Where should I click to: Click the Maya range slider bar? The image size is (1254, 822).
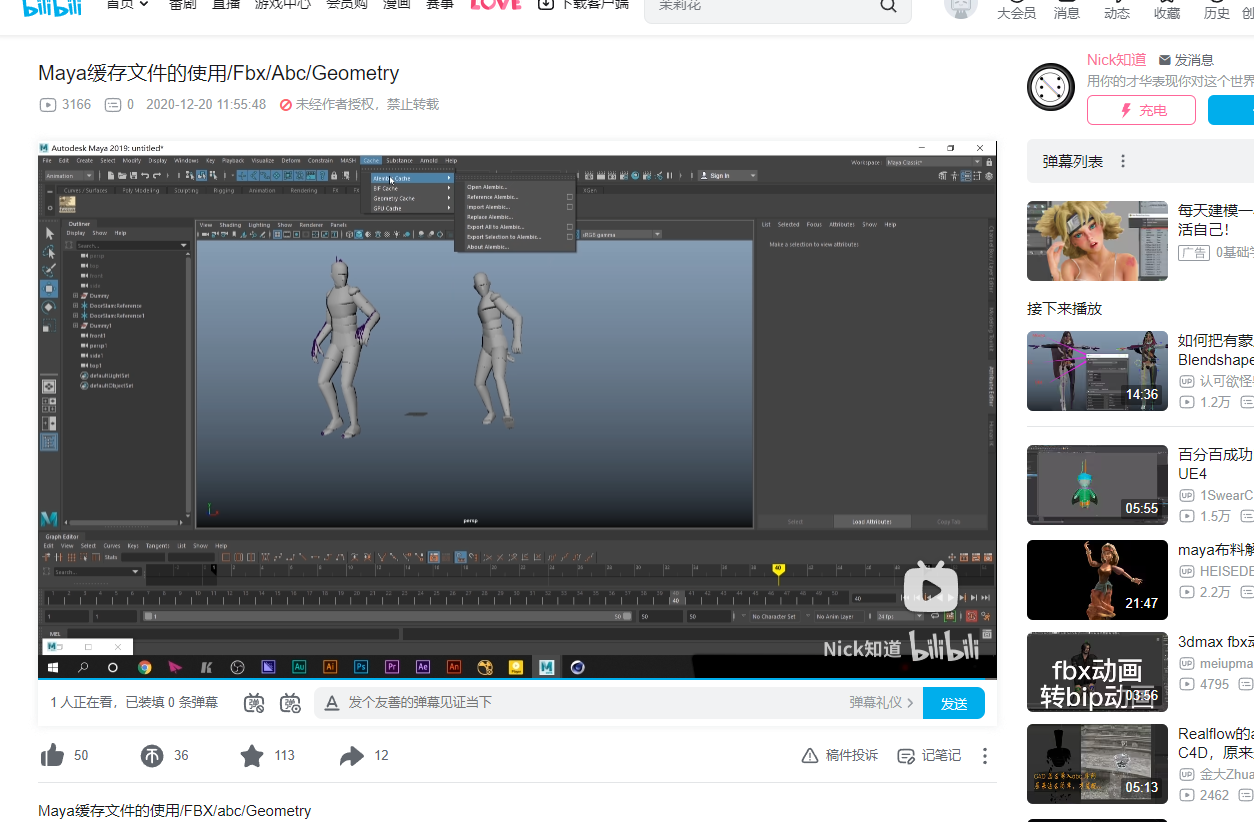point(388,617)
